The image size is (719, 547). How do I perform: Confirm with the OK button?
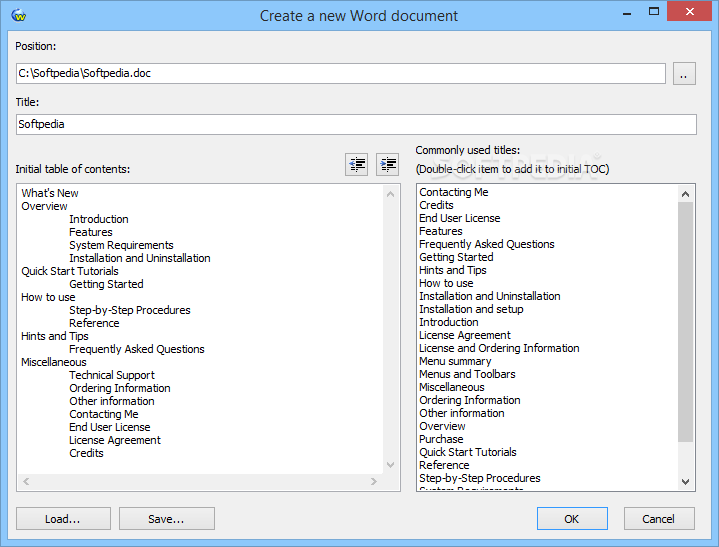point(572,519)
